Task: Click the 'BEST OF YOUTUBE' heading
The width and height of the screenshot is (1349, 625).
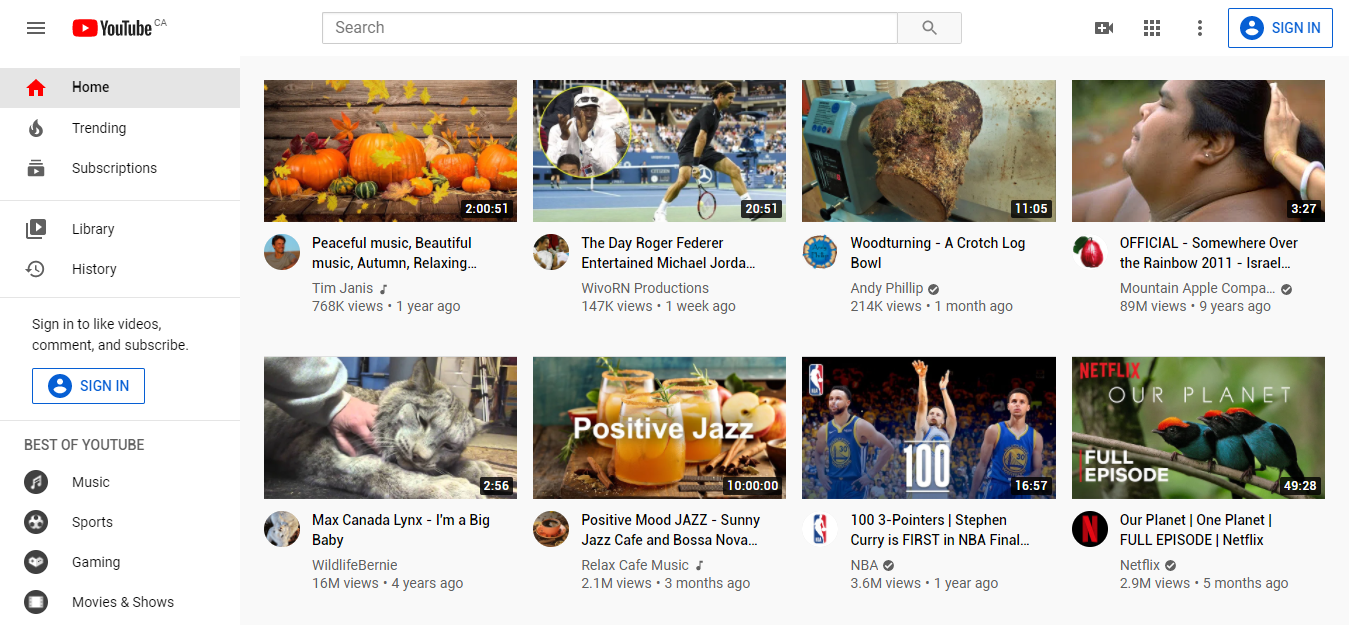Action: click(x=84, y=445)
